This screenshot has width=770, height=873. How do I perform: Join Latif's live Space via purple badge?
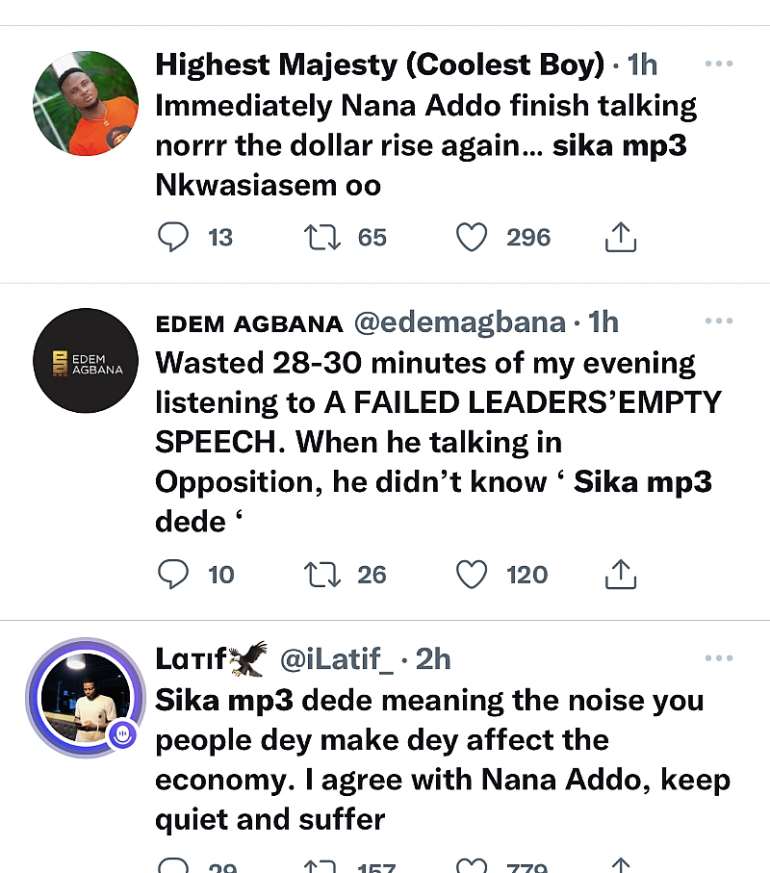(x=122, y=733)
